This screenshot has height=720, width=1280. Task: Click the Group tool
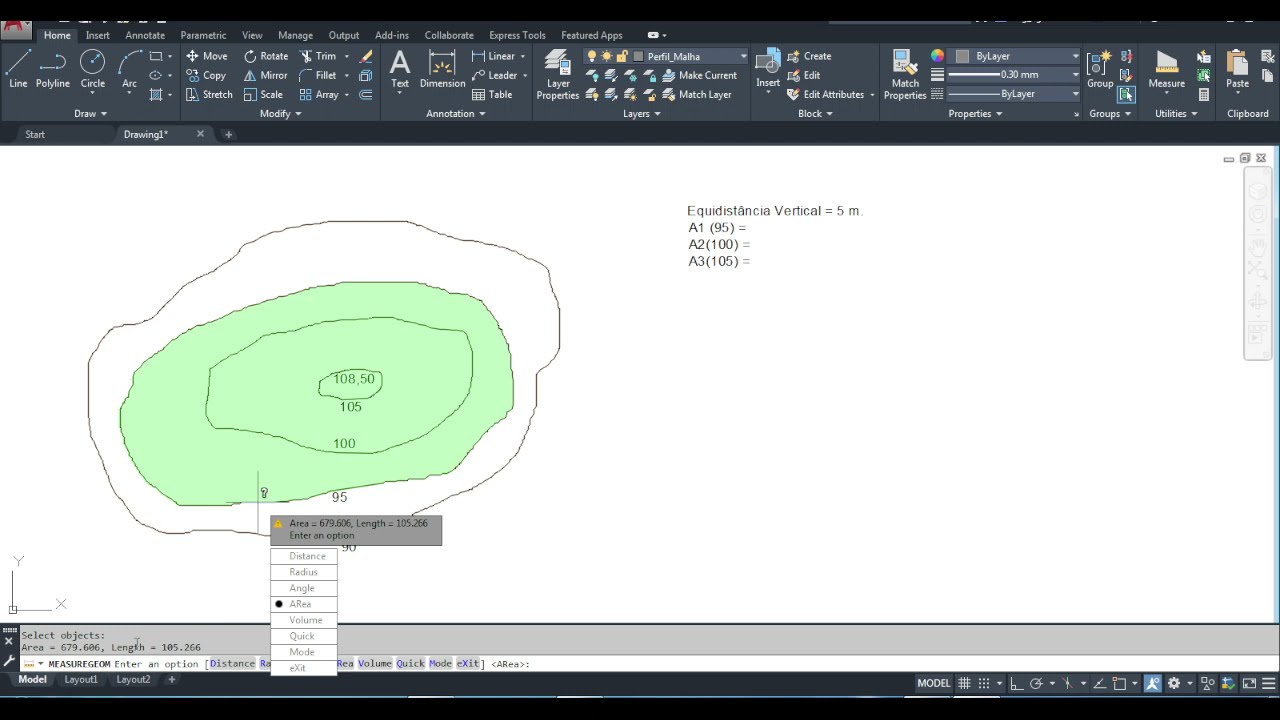pyautogui.click(x=1100, y=69)
